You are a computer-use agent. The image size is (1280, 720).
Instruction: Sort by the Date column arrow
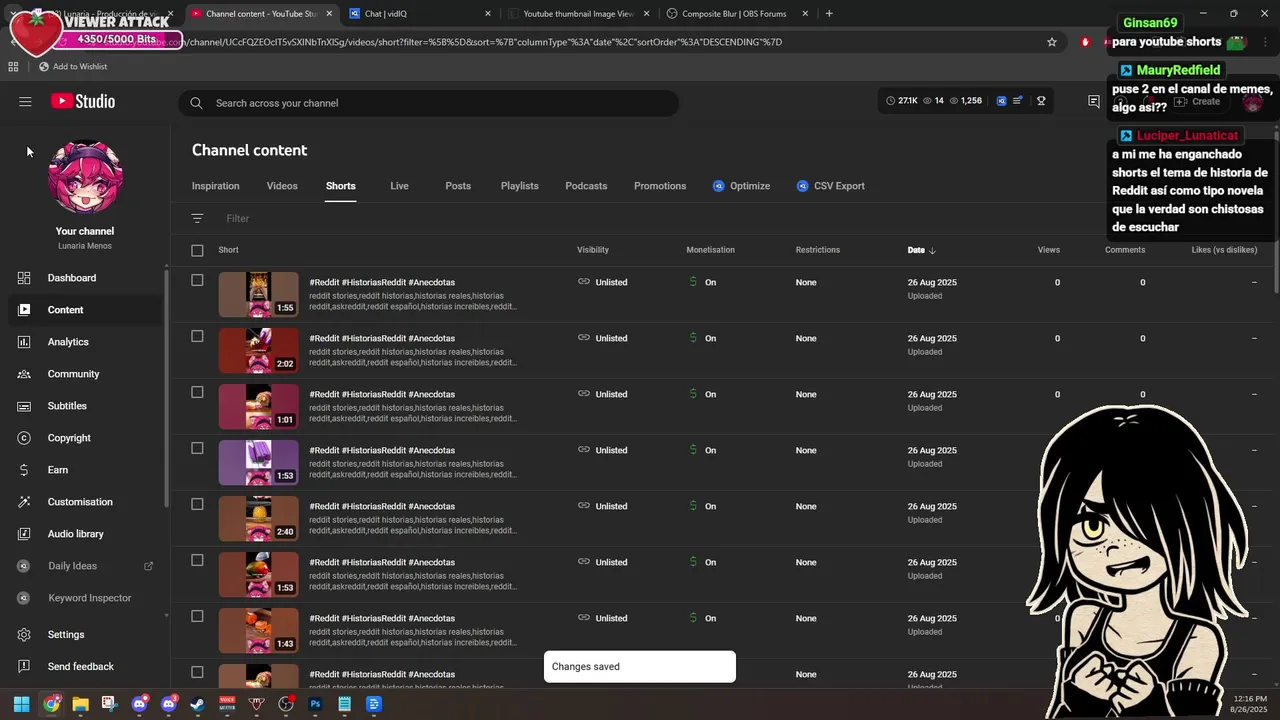[932, 250]
